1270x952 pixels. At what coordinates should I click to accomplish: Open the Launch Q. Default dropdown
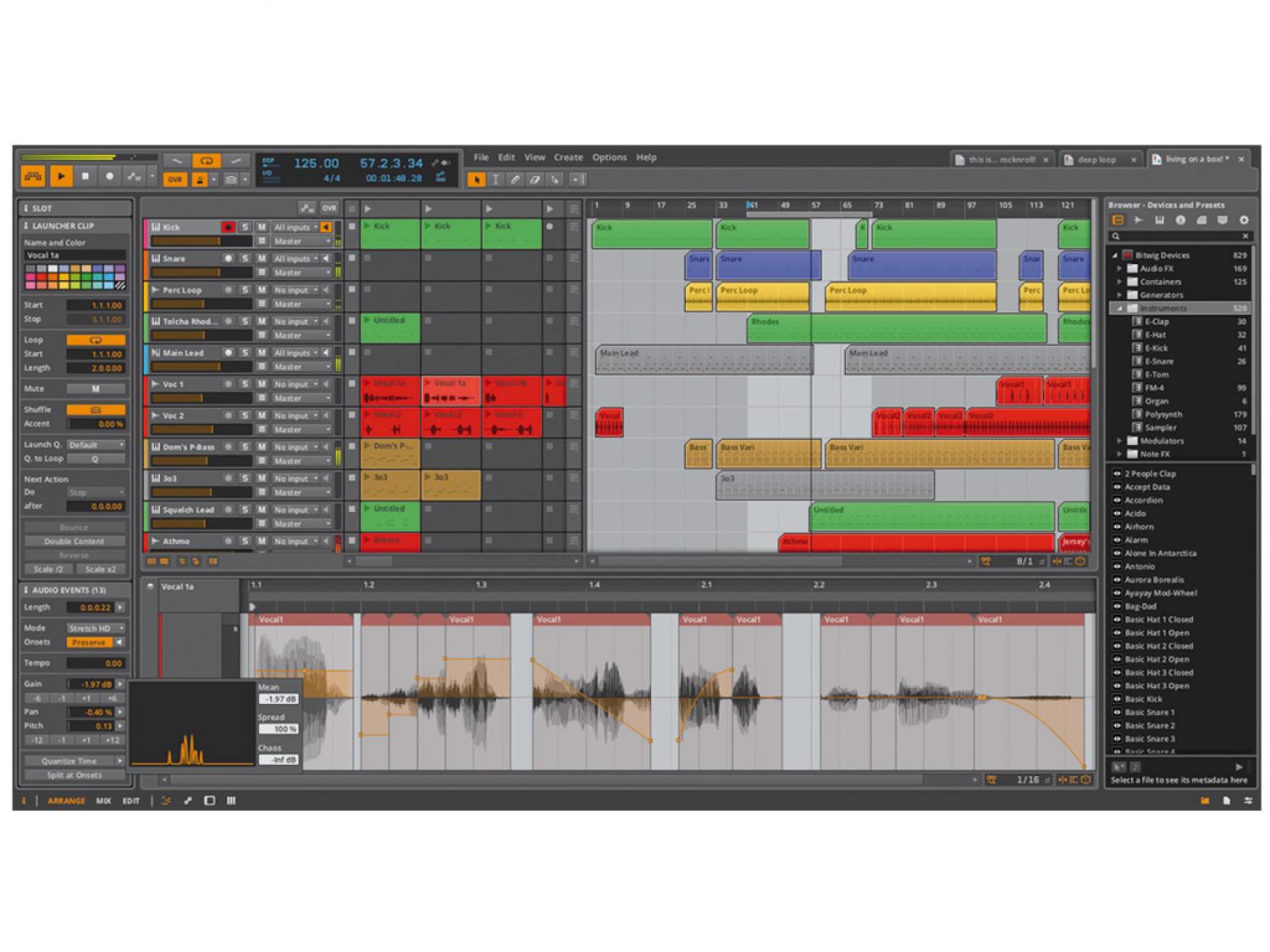click(x=96, y=445)
